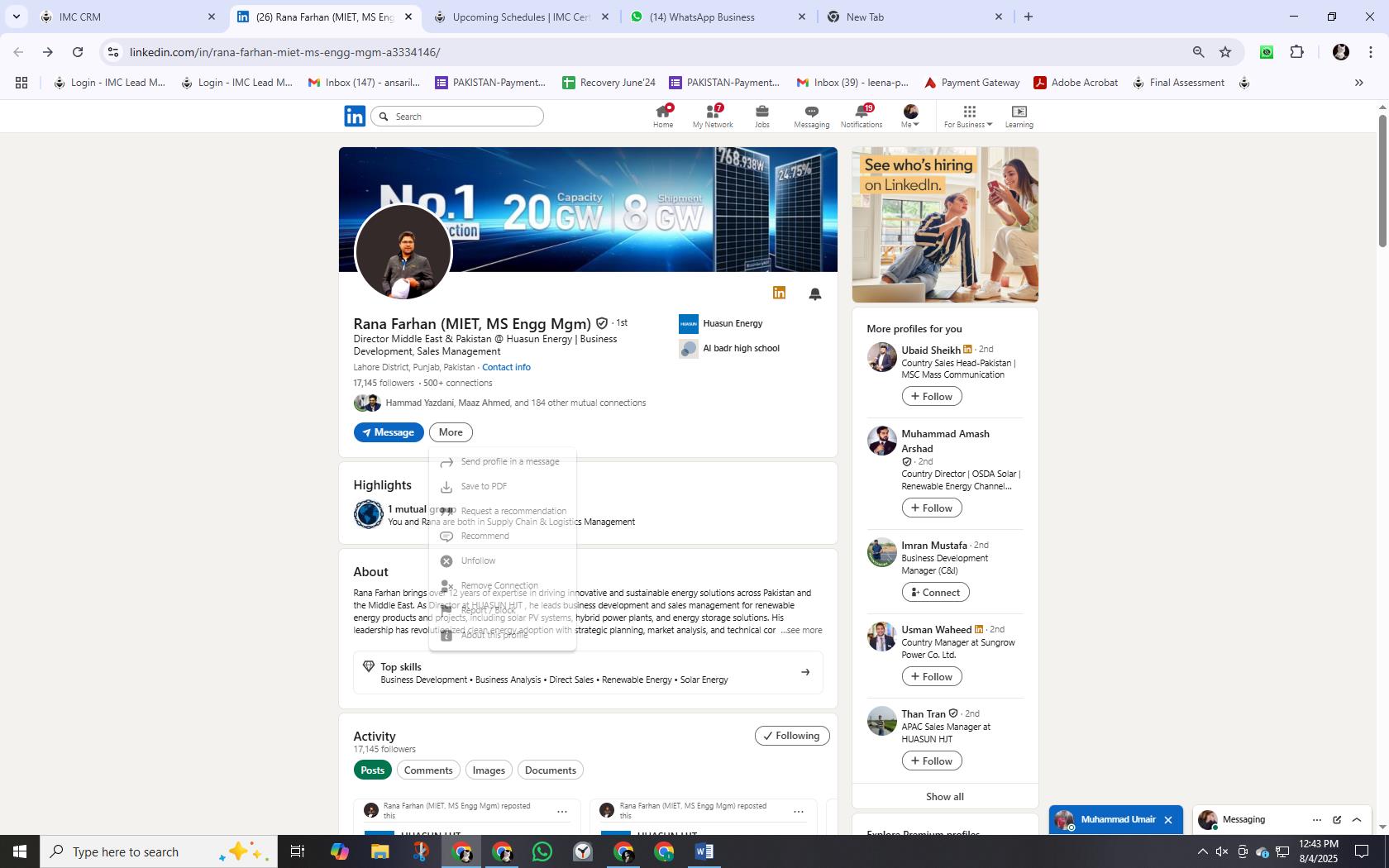Click the profile photo of Rana Farhan
Viewport: 1389px width, 868px height.
[403, 252]
